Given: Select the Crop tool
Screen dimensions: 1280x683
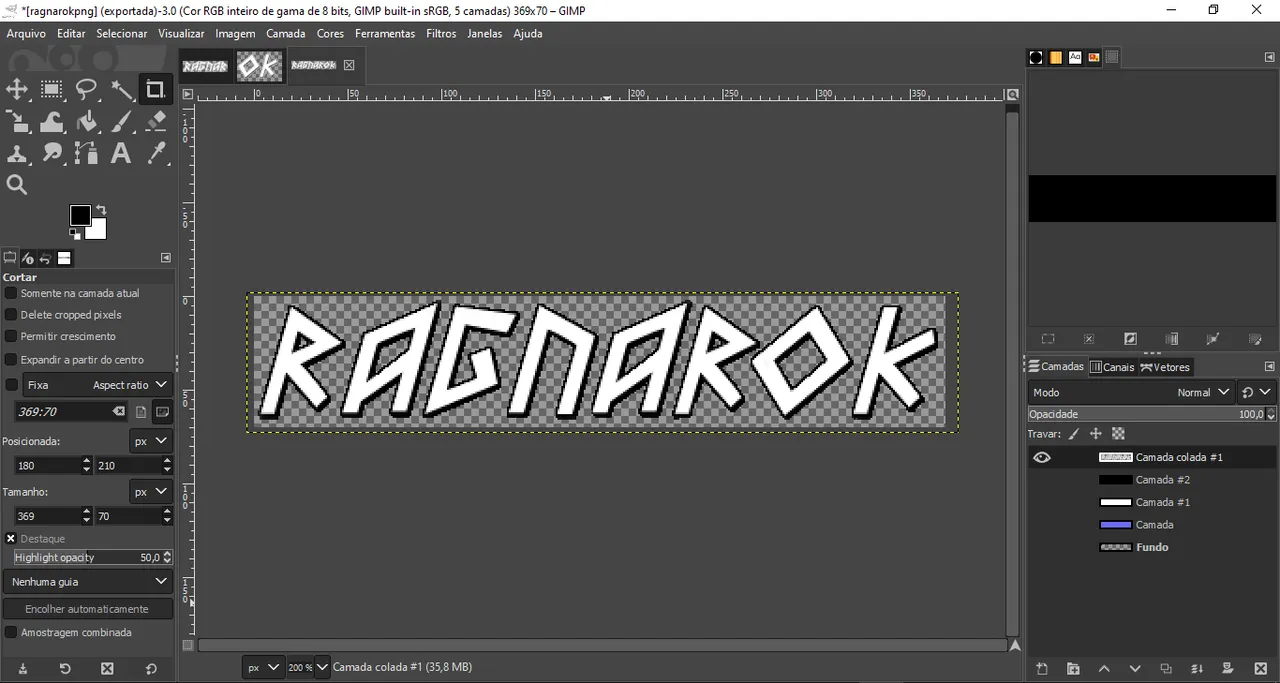Looking at the screenshot, I should point(156,90).
